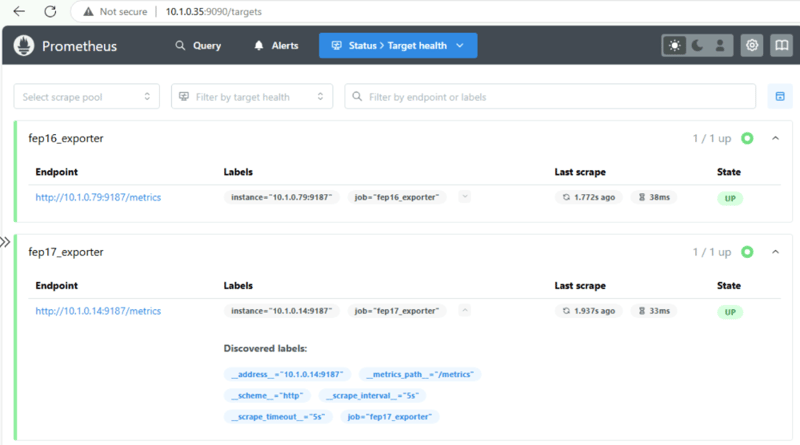Click 38ms scrape duration badge
800x445 pixels.
[x=654, y=197]
